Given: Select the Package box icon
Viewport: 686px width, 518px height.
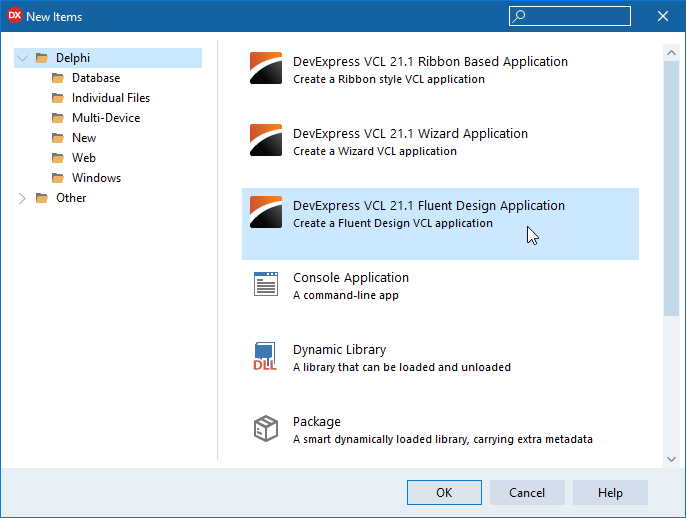Looking at the screenshot, I should (x=266, y=428).
